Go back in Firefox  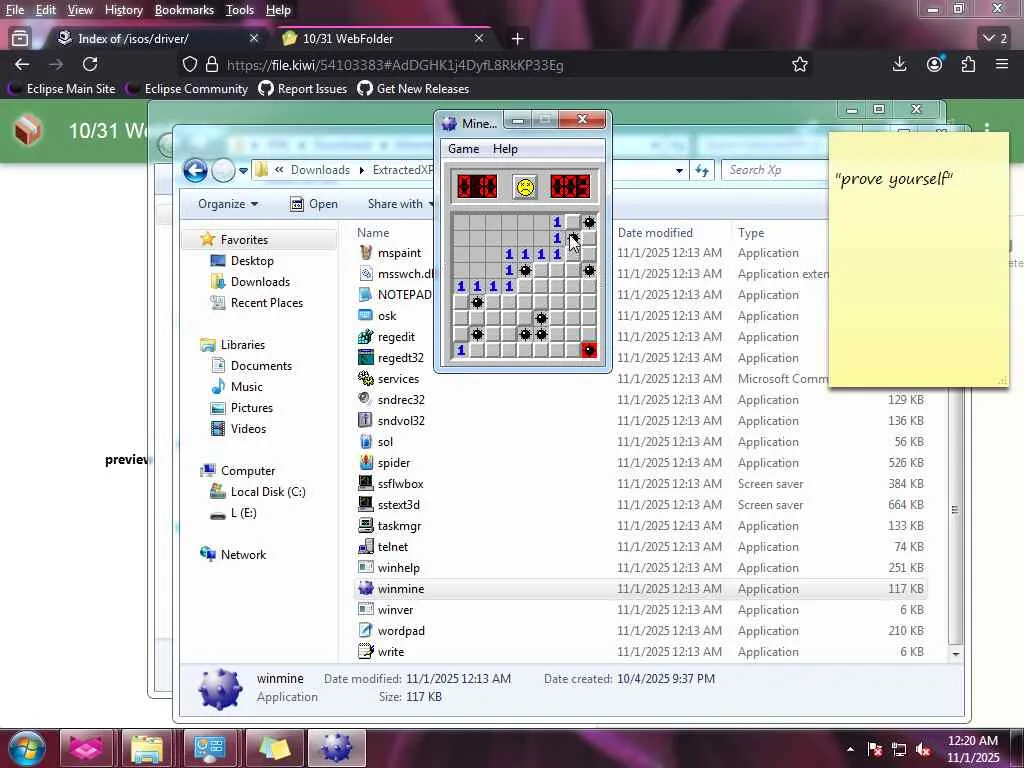coord(22,64)
